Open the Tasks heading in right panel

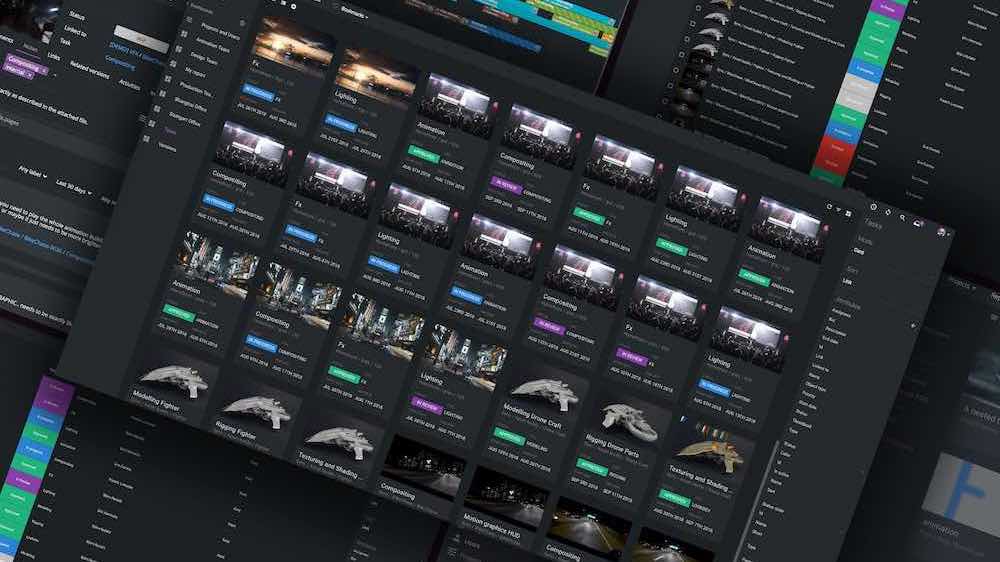873,223
